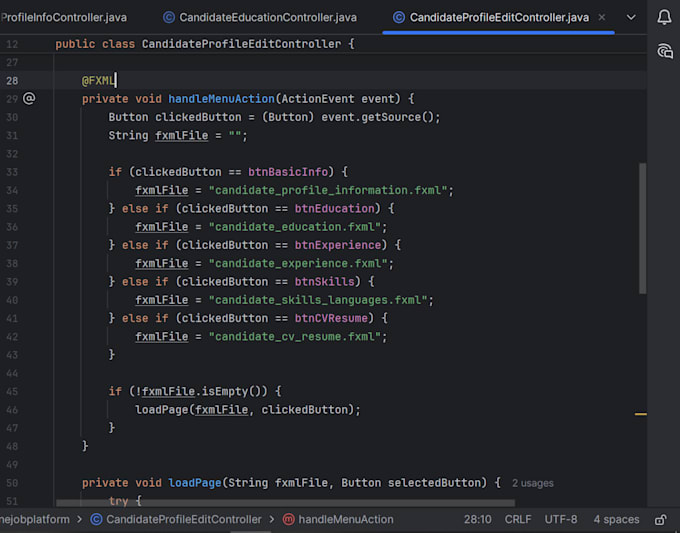Click the sticky class declaration line 12
The width and height of the screenshot is (680, 533).
coord(205,44)
